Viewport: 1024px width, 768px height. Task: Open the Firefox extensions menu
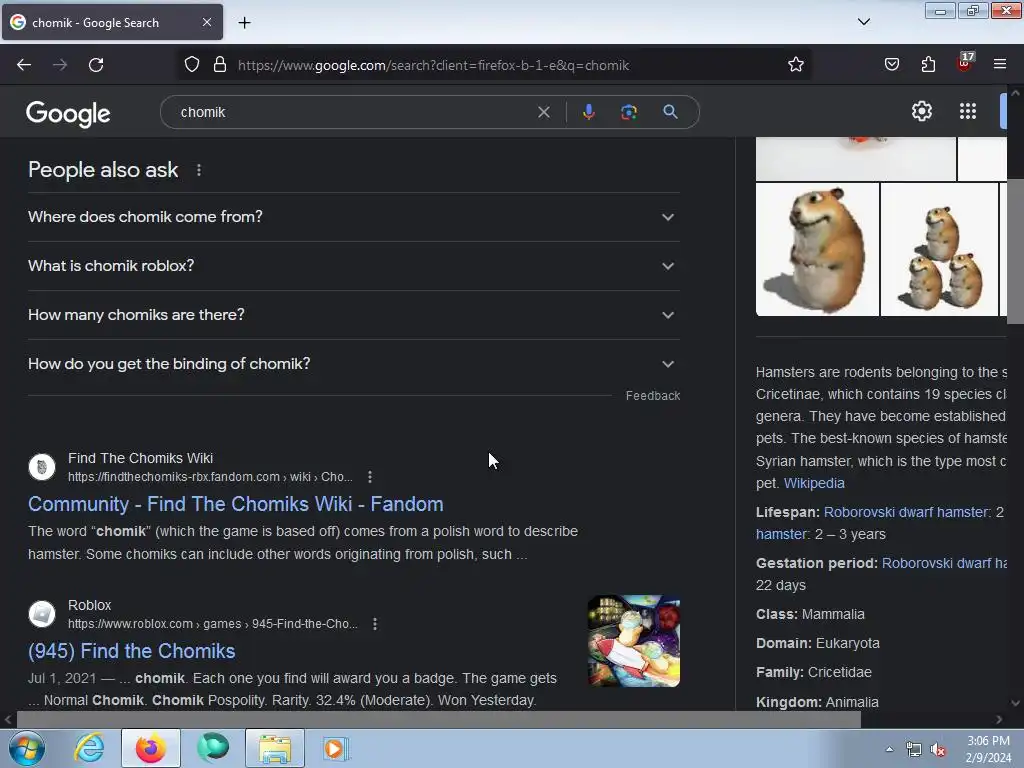click(x=928, y=65)
